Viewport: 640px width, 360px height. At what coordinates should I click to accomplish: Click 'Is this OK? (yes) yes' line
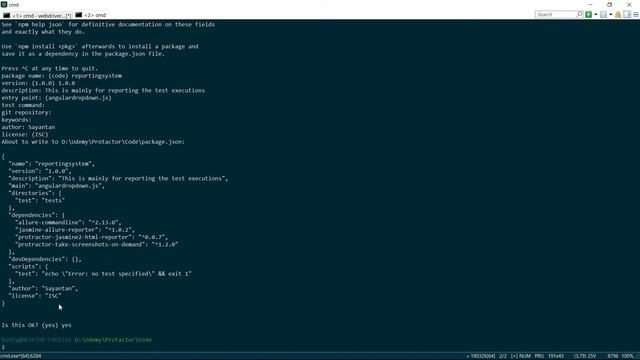click(36, 325)
